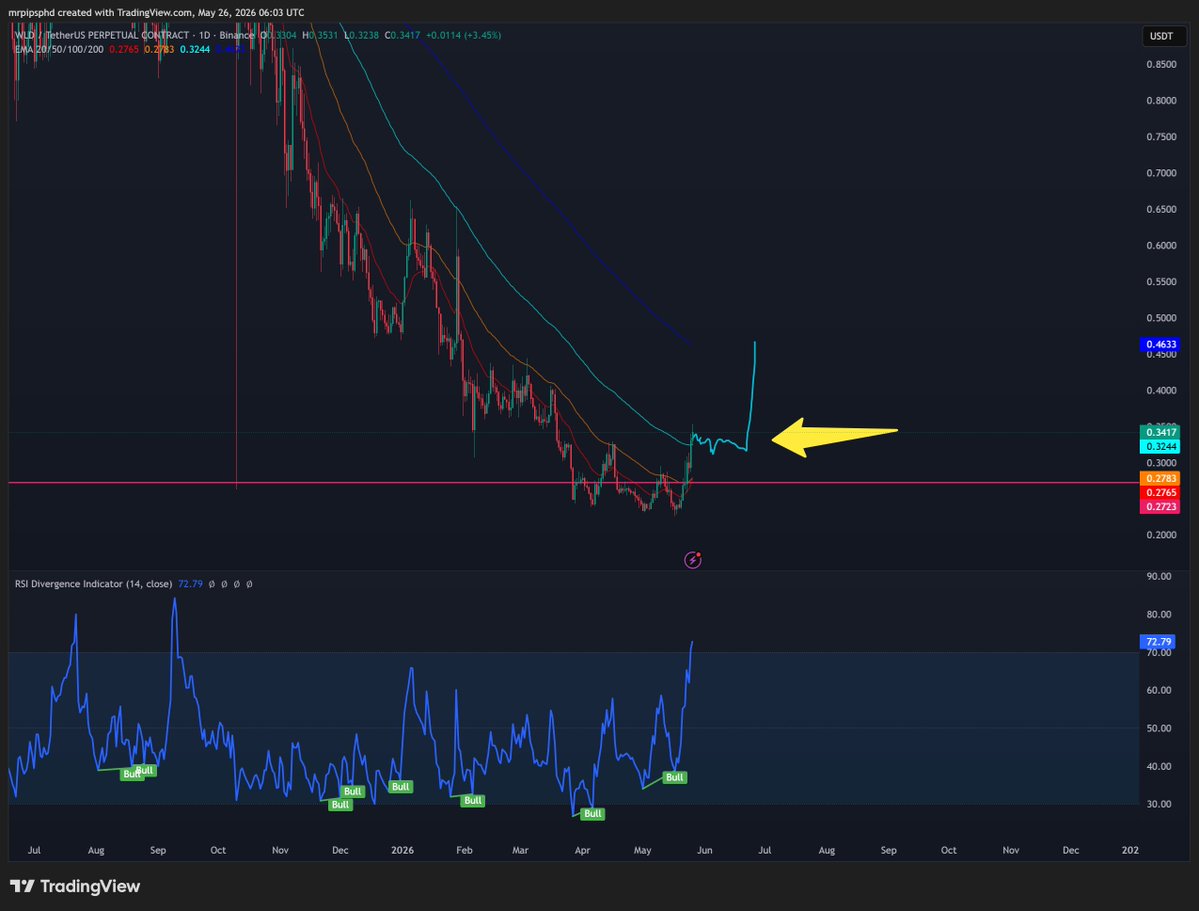Click the +0.0114 (+3.45%) change value

463,35
